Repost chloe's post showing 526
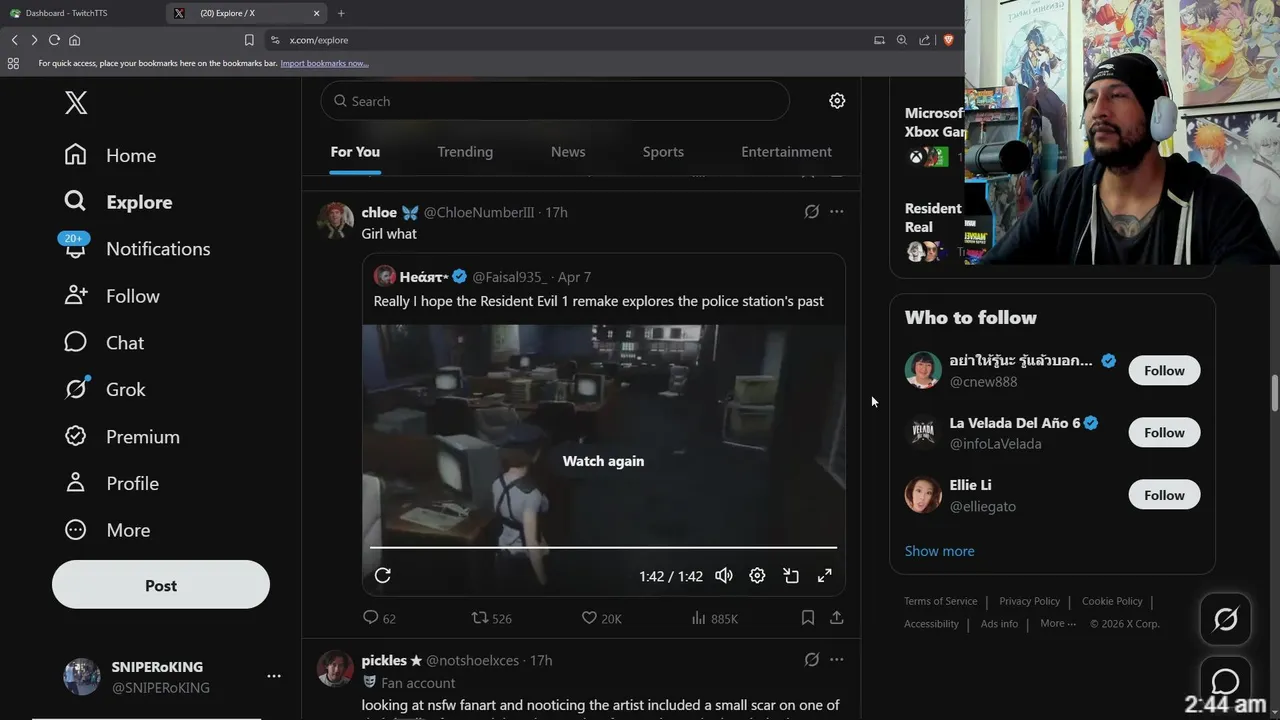The image size is (1280, 720). pyautogui.click(x=491, y=618)
